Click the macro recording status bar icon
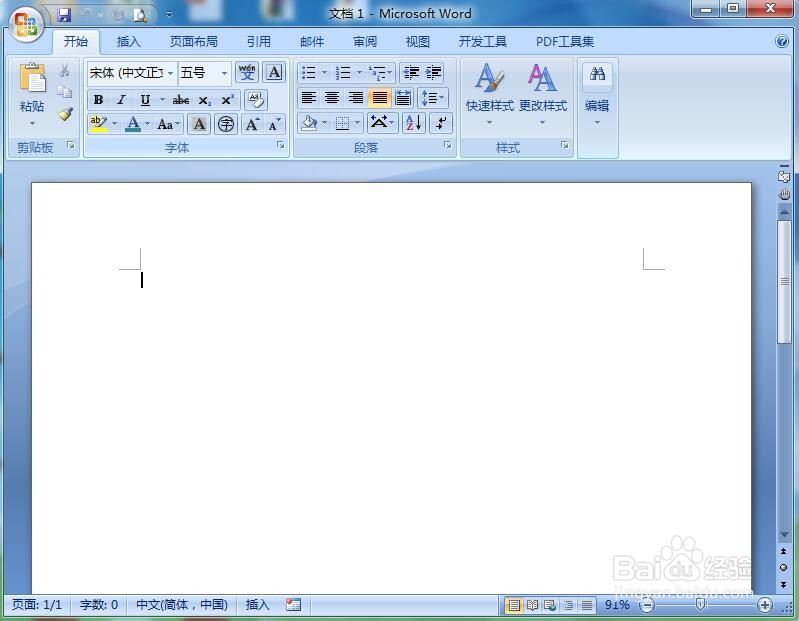This screenshot has height=621, width=799. (293, 605)
